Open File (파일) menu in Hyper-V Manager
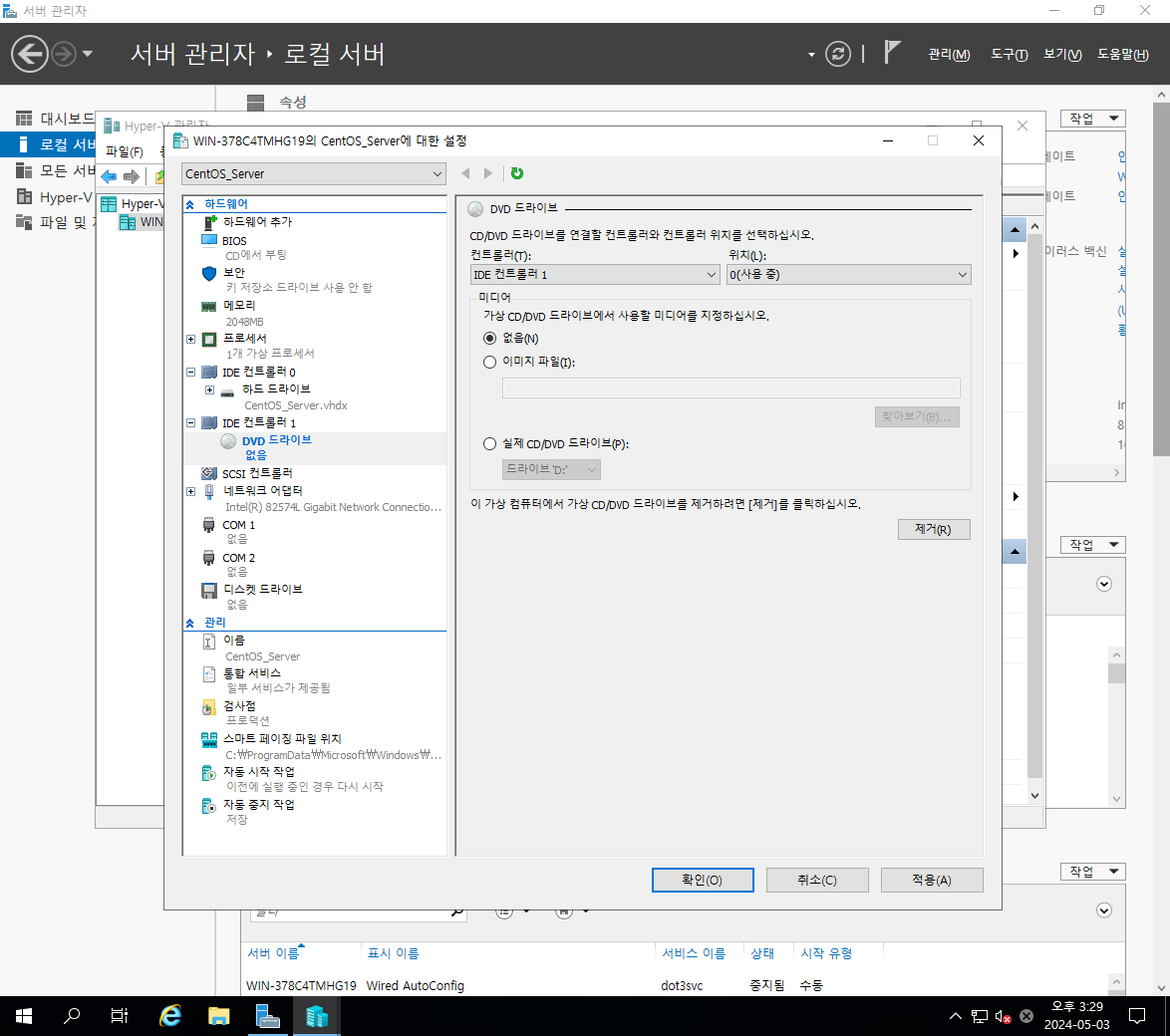This screenshot has height=1036, width=1170. 124,151
